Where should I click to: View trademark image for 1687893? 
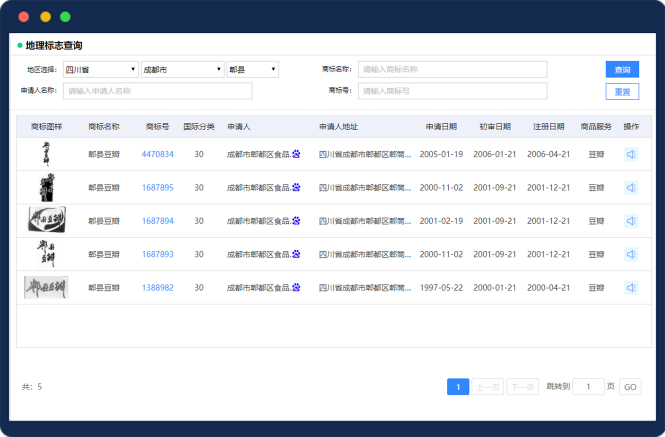pos(46,254)
